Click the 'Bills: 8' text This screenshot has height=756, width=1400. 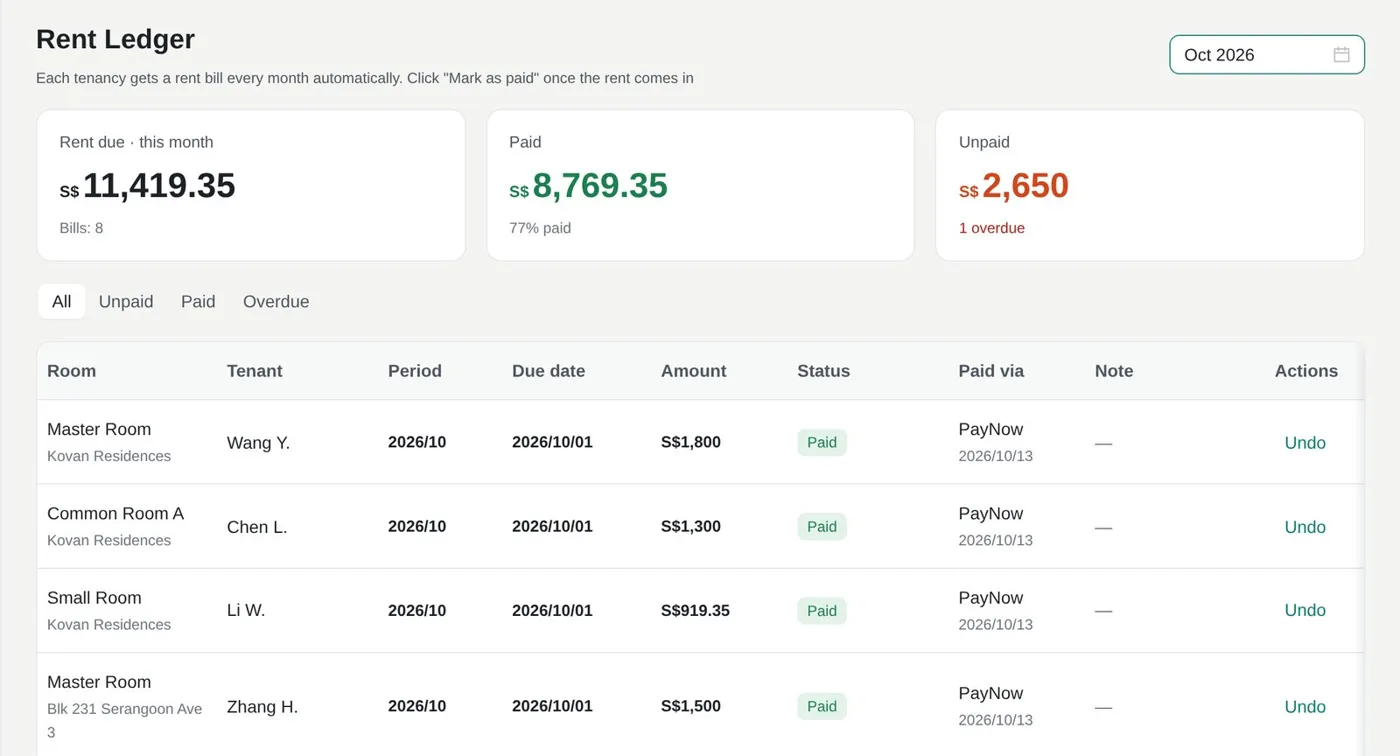tap(81, 228)
